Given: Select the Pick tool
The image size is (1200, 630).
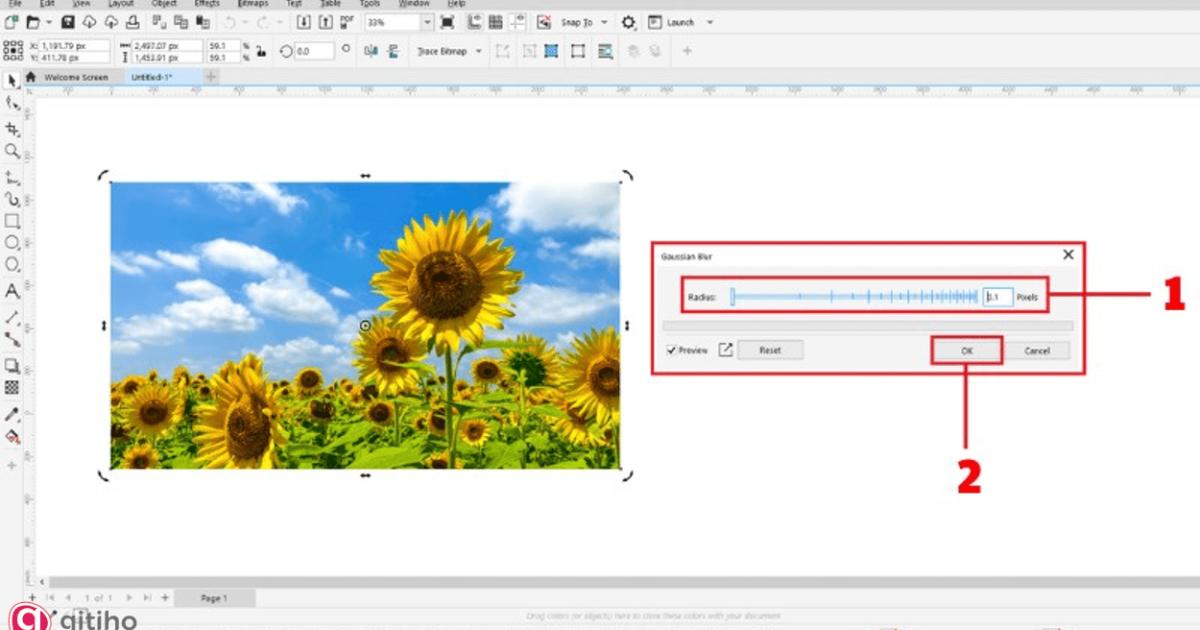Looking at the screenshot, I should pos(13,81).
